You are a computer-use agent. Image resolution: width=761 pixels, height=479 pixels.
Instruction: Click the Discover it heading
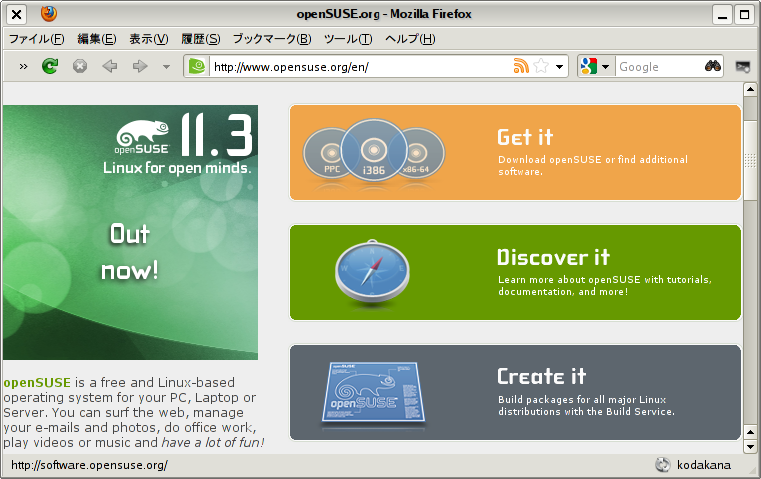click(553, 257)
